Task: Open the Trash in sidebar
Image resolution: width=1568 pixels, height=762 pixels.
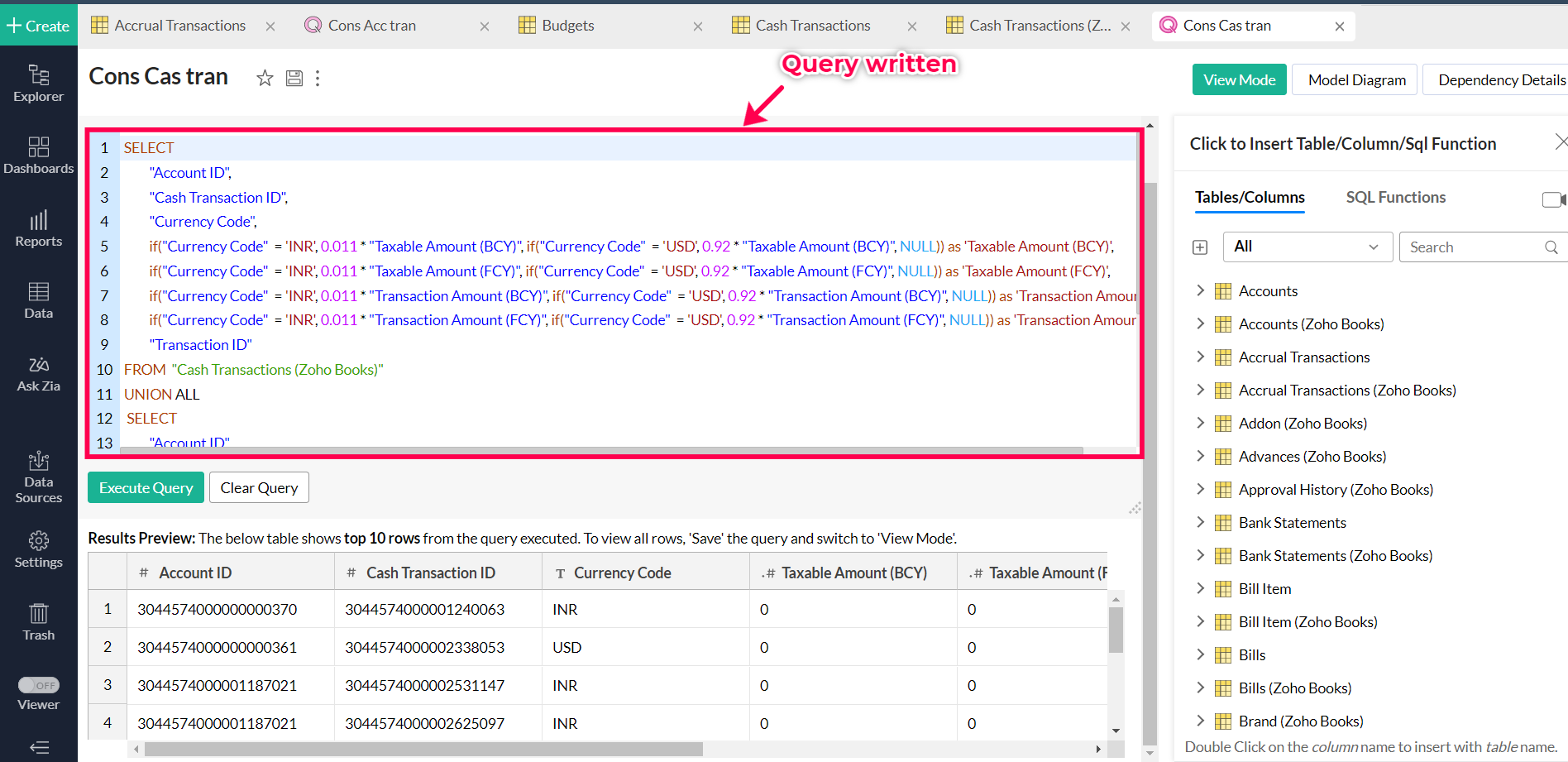Action: [x=38, y=622]
